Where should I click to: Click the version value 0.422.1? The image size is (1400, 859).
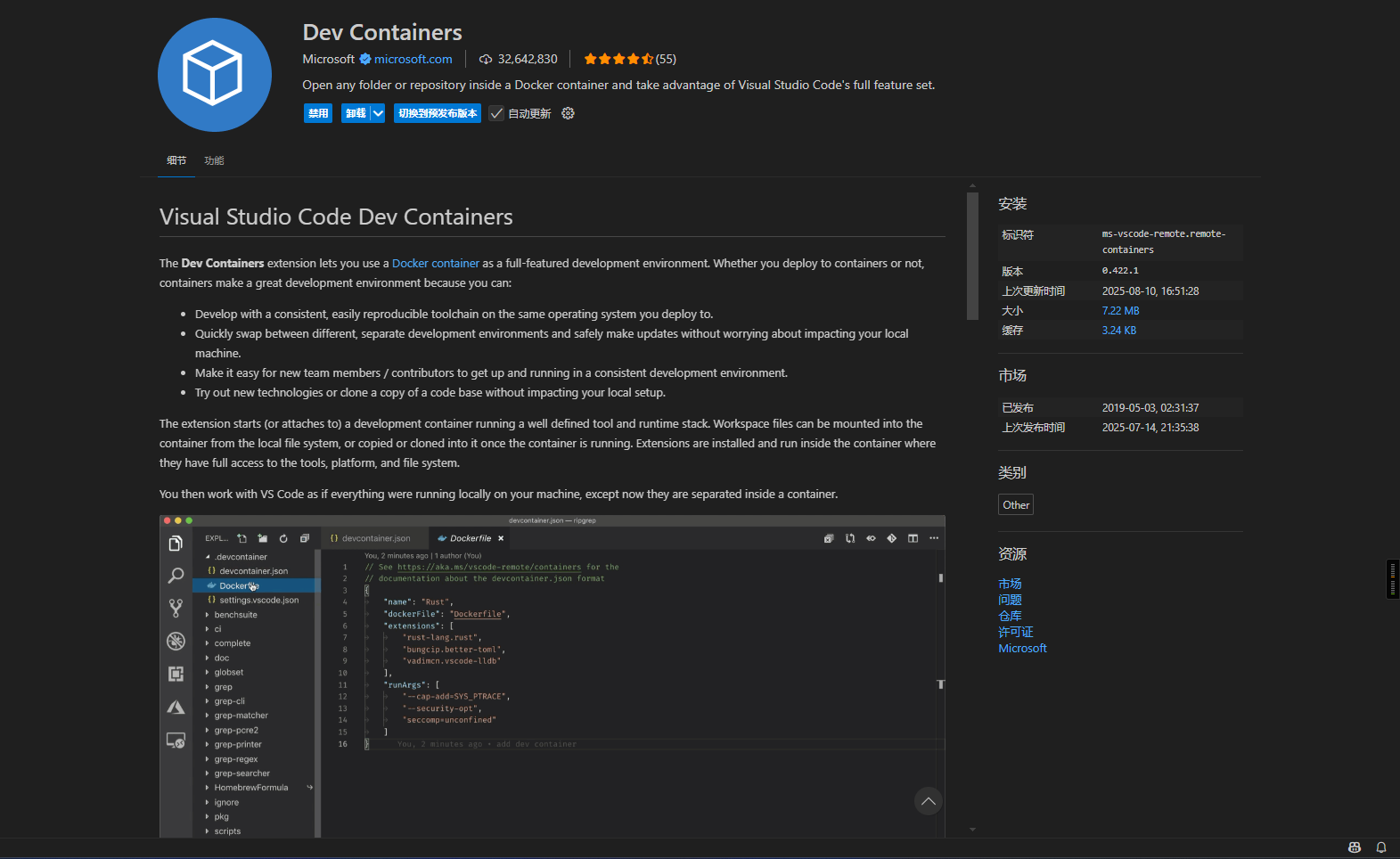click(1120, 271)
